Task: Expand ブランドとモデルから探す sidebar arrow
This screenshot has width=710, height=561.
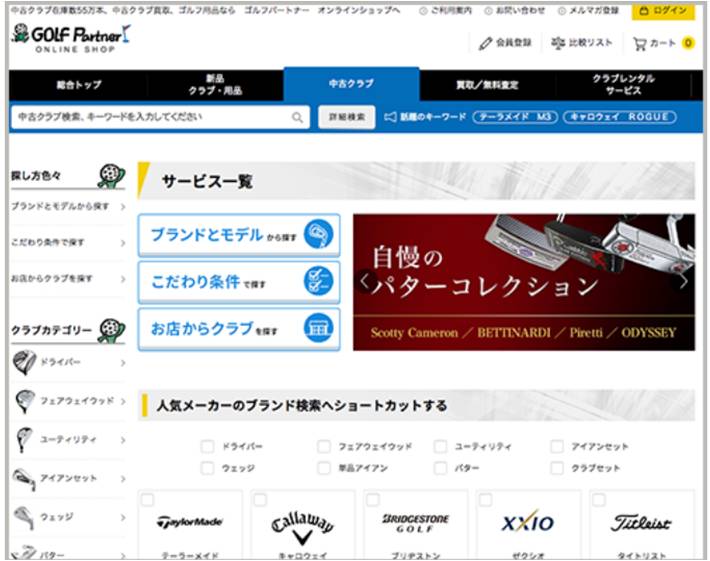Action: (123, 207)
